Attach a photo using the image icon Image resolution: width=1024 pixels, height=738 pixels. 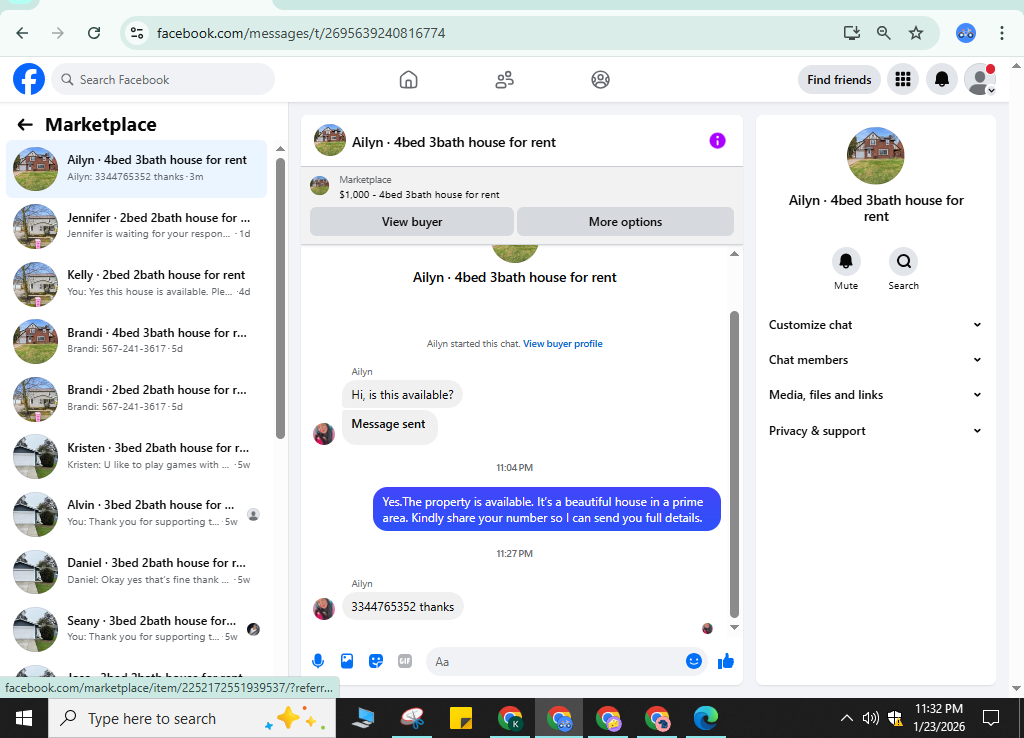tap(347, 661)
